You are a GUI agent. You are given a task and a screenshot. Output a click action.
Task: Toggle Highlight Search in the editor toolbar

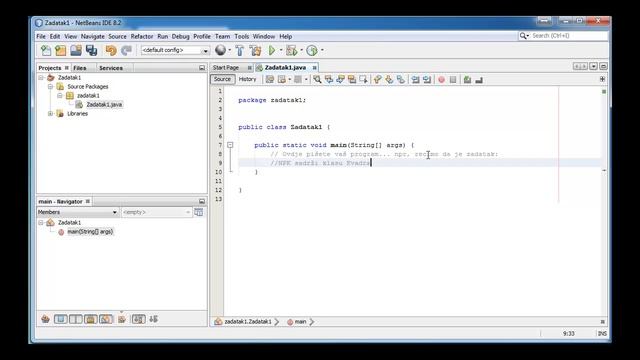coord(352,80)
